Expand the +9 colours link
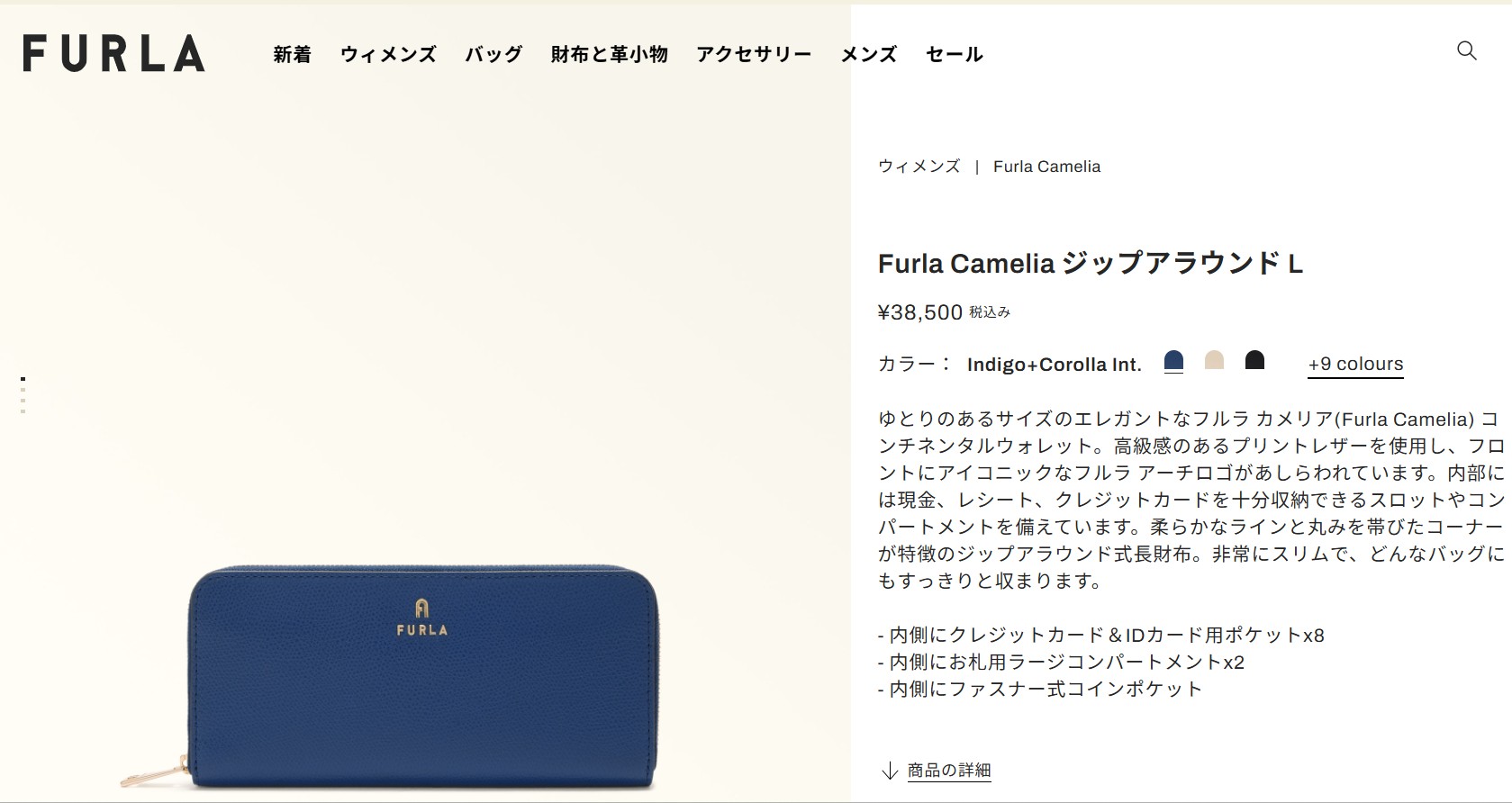Viewport: 1512px width, 803px height. (x=1355, y=364)
